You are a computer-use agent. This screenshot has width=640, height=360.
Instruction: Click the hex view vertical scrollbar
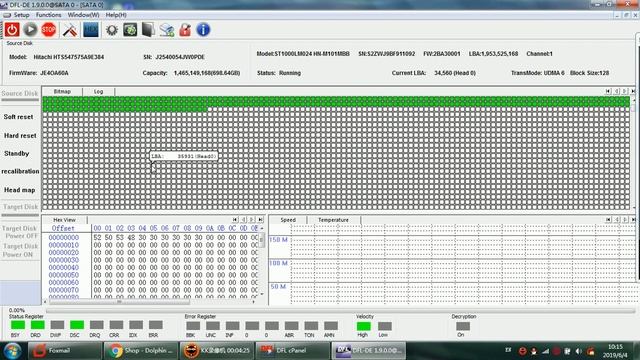(262, 261)
